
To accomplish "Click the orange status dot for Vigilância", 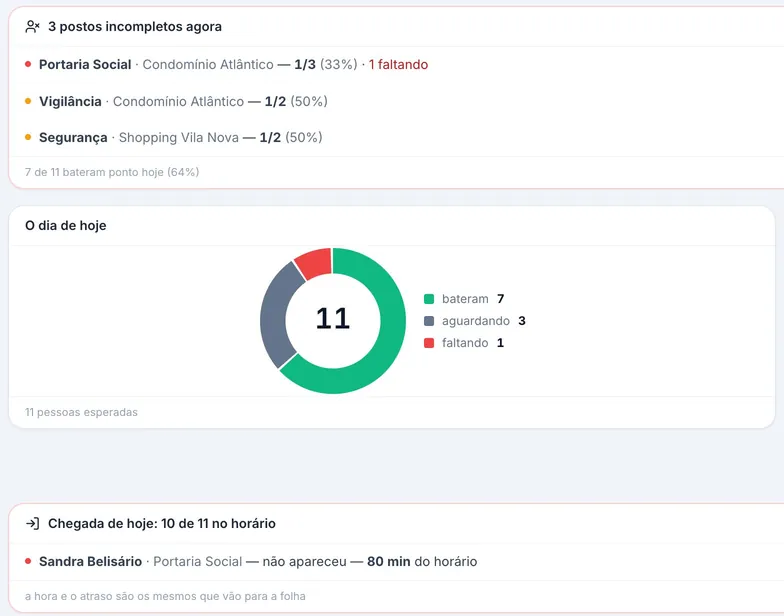I will click(28, 101).
